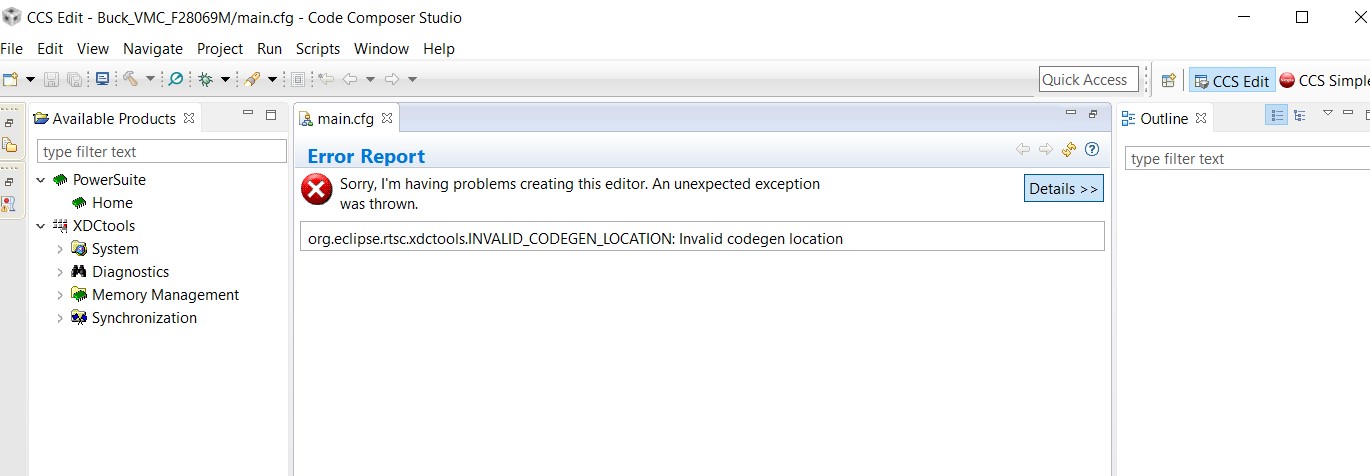Viewport: 1370px width, 476px height.
Task: Close the main.cfg editor tab
Action: point(387,118)
